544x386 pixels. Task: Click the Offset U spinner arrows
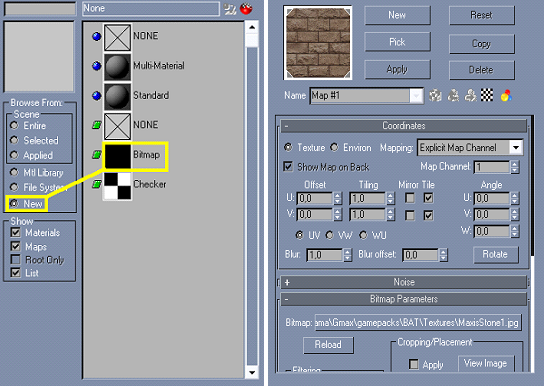338,198
